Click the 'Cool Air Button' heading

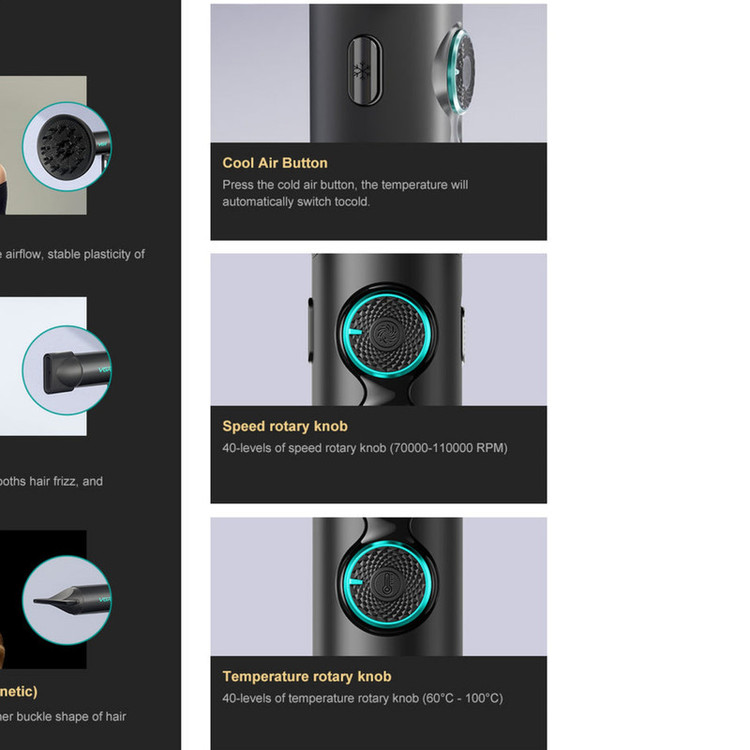coord(275,163)
